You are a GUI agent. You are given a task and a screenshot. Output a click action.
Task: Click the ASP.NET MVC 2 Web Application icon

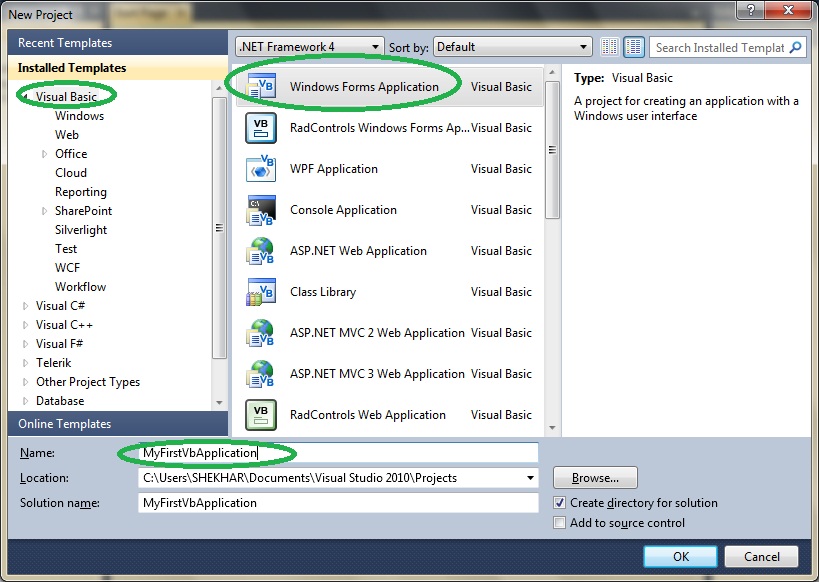261,333
